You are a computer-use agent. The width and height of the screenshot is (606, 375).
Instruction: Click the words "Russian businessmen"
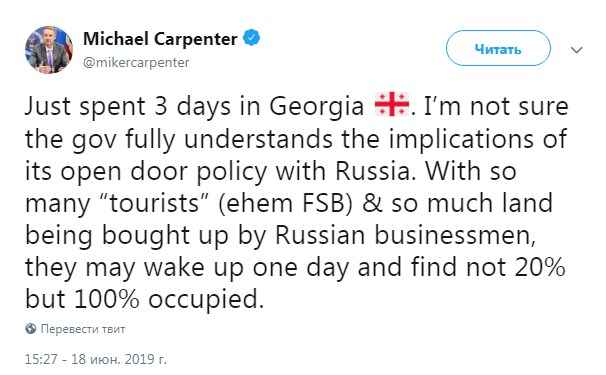point(405,235)
